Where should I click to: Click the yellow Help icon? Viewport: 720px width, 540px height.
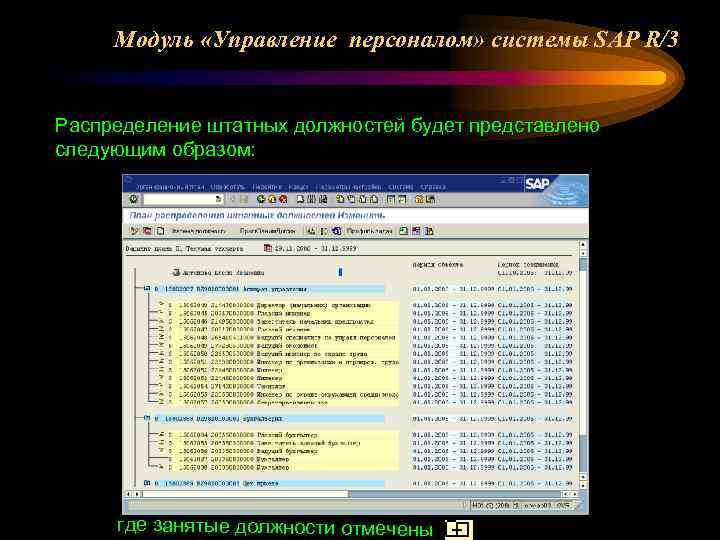click(x=419, y=199)
